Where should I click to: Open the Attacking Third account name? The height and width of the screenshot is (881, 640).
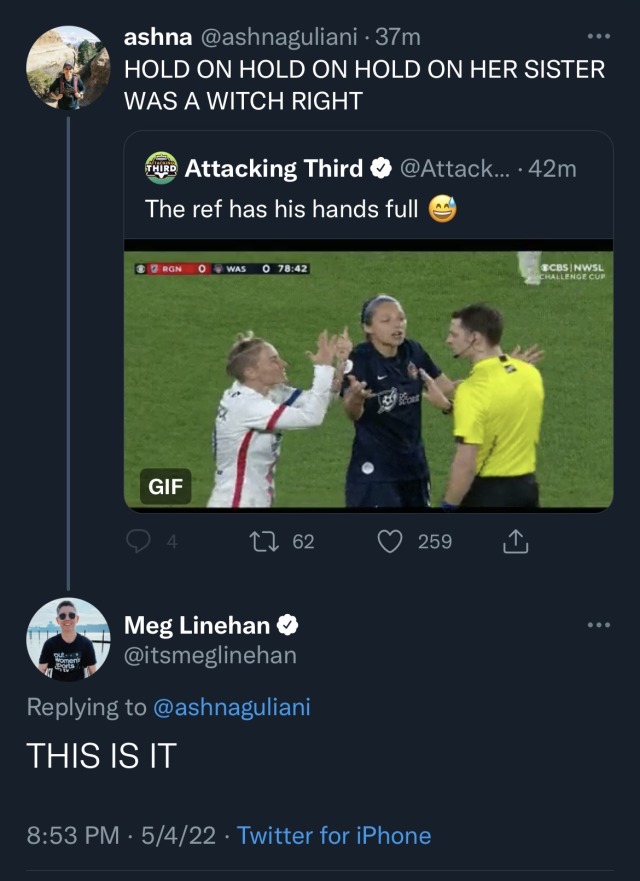click(x=273, y=169)
